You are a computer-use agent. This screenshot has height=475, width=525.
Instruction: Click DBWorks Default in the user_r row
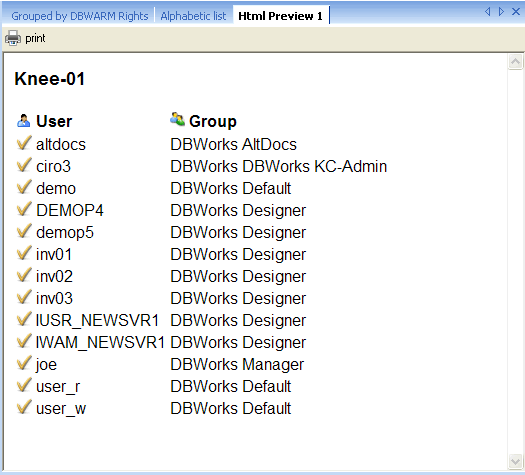tap(231, 387)
